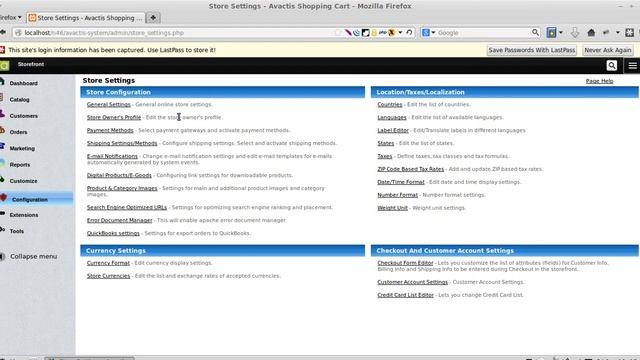Click Save Passwords With LastPass button
Screen dimensions: 640x360
coord(531,50)
